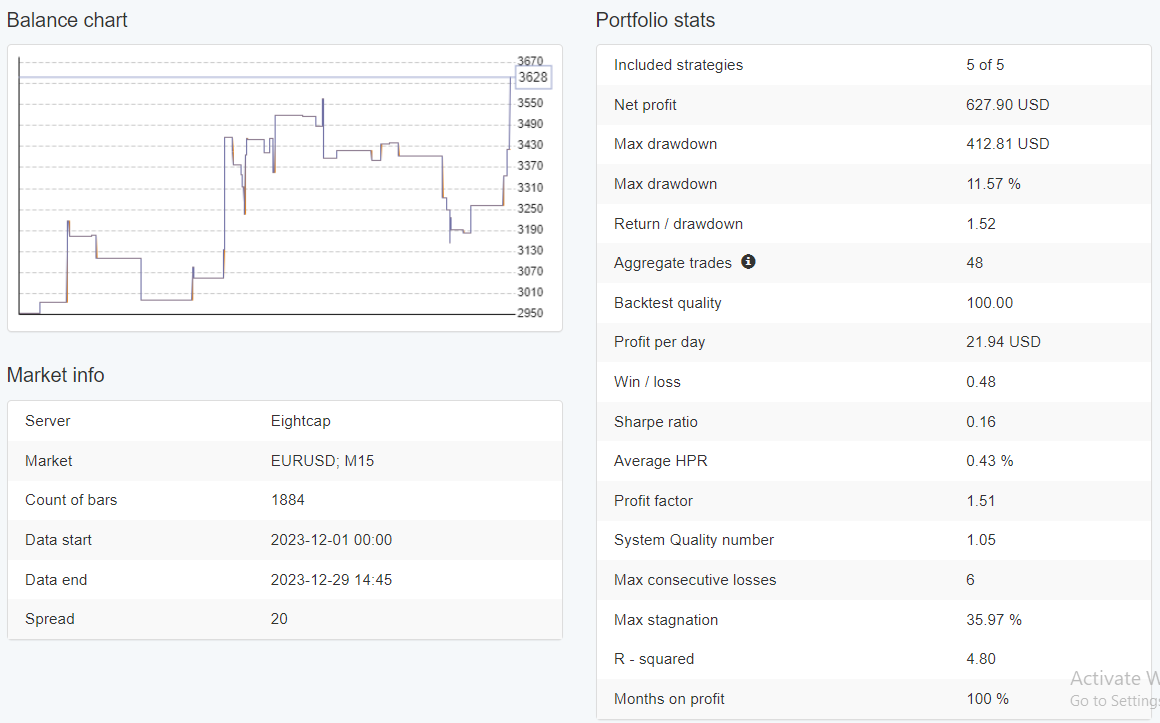Select the Portfolio stats heading
The width and height of the screenshot is (1160, 723).
(x=655, y=20)
